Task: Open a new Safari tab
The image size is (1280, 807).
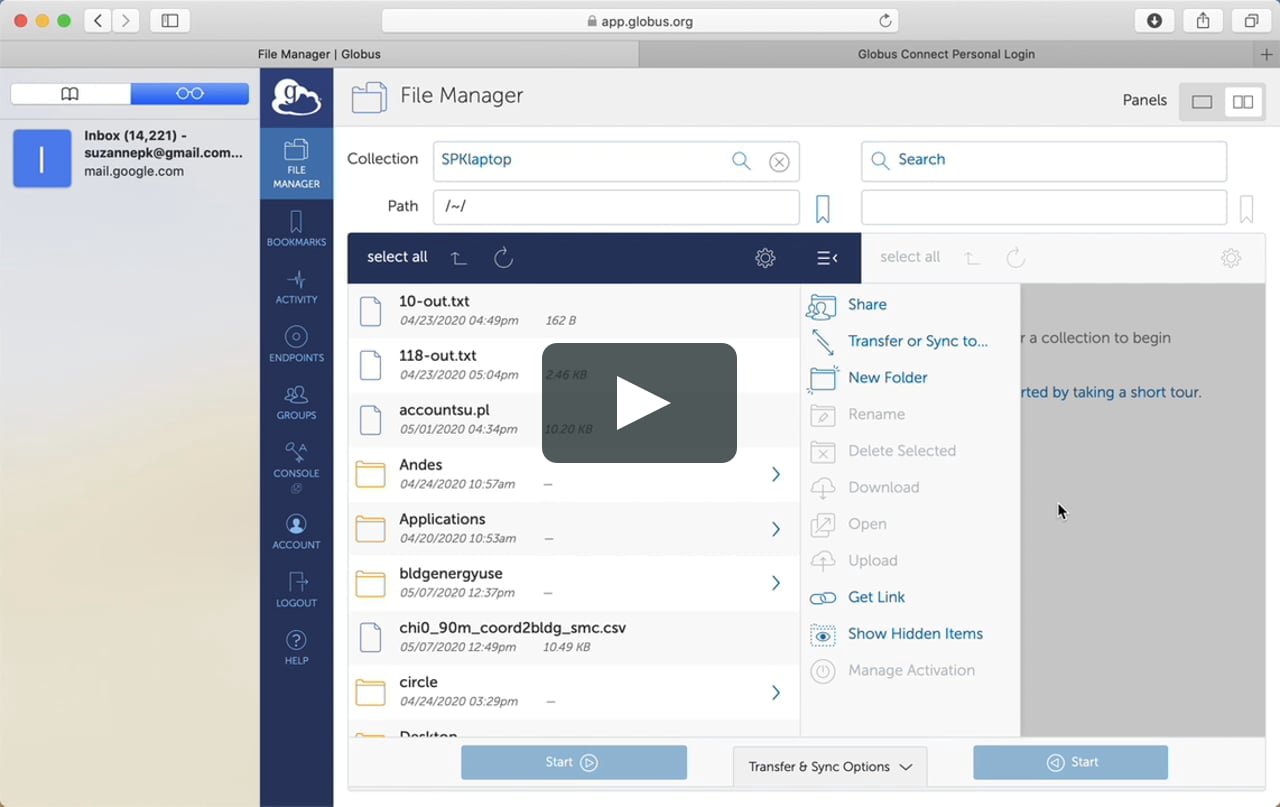Action: pyautogui.click(x=1267, y=54)
